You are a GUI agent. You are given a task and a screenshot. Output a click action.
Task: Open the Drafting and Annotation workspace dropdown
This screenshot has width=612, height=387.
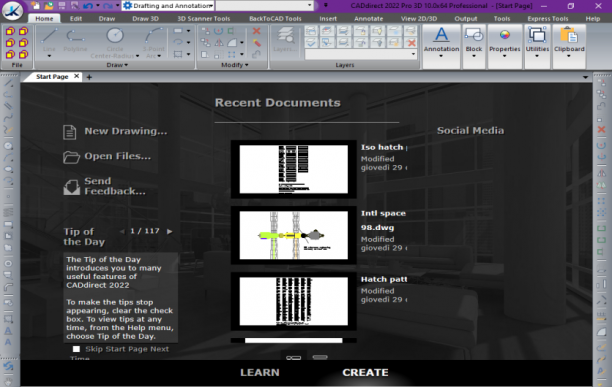click(x=168, y=6)
